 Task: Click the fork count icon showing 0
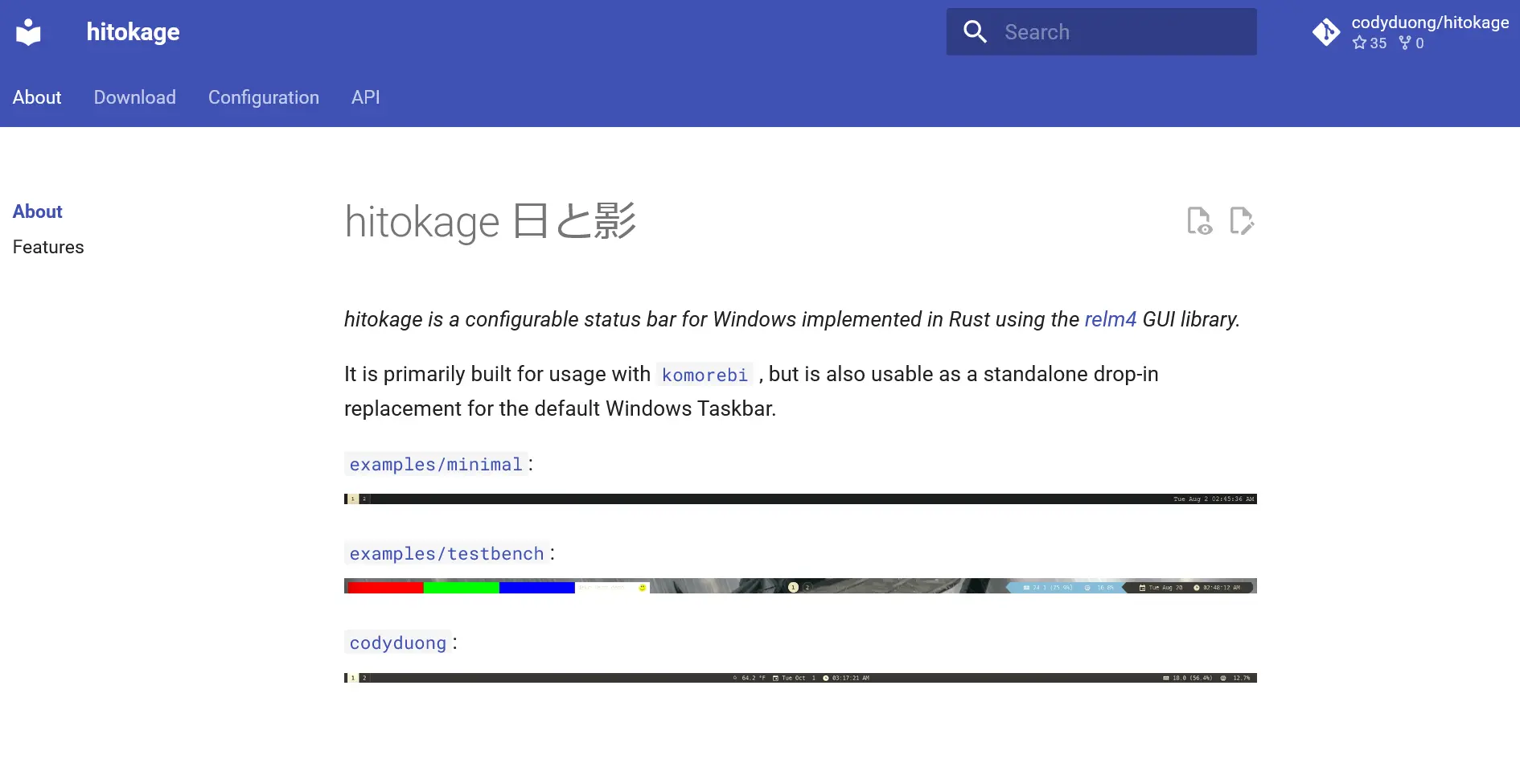pyautogui.click(x=1405, y=43)
